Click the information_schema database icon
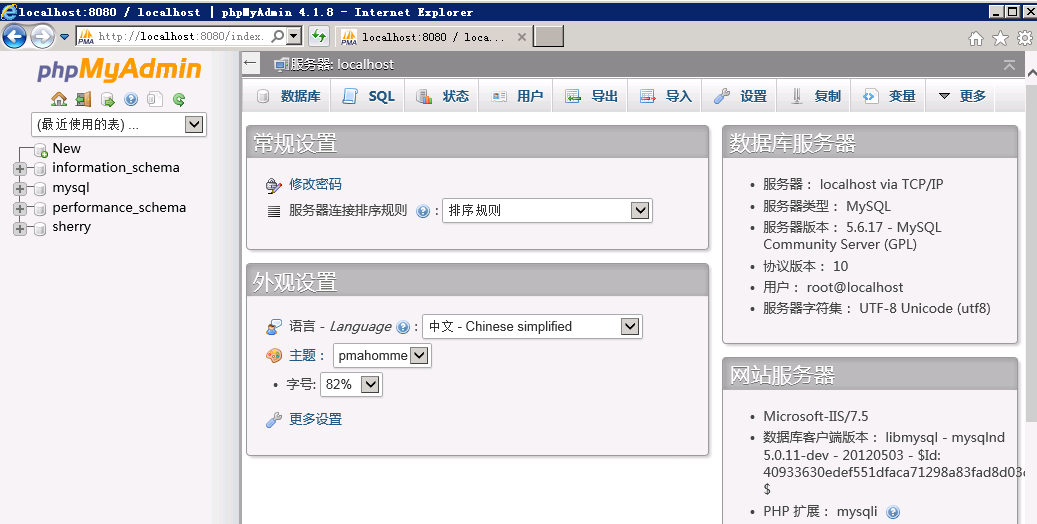The width and height of the screenshot is (1037, 524). point(40,169)
